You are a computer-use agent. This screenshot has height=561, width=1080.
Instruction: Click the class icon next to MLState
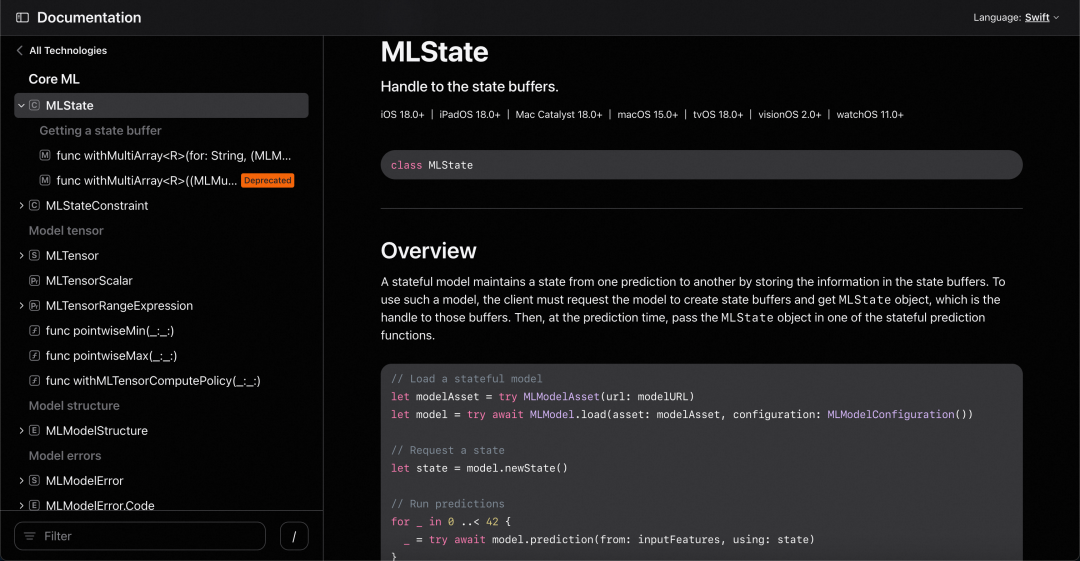[x=34, y=105]
